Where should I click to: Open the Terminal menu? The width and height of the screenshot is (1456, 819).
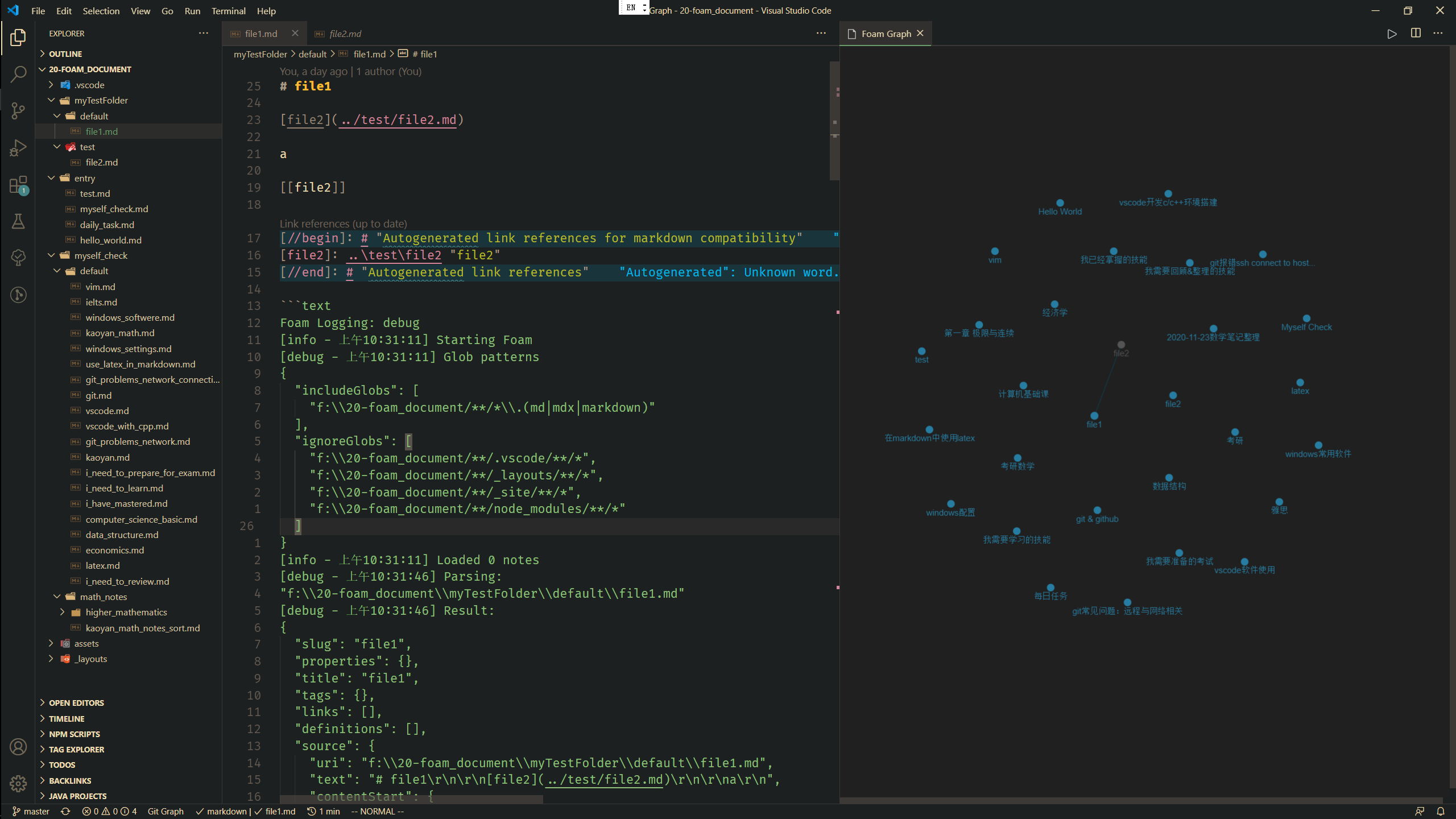(227, 11)
